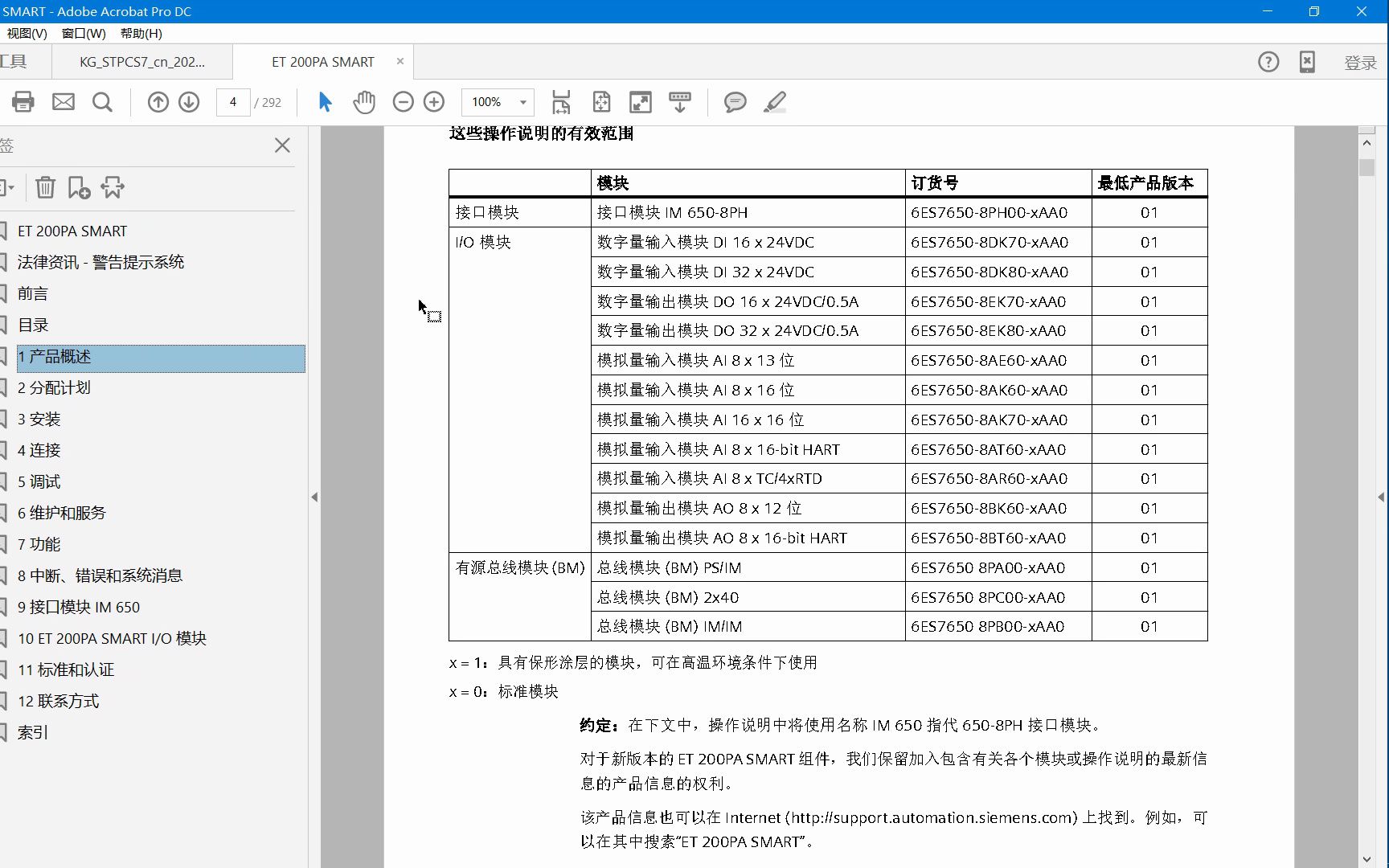Select bookmark 8 中断、错误和系统消息
This screenshot has width=1389, height=868.
pos(100,575)
